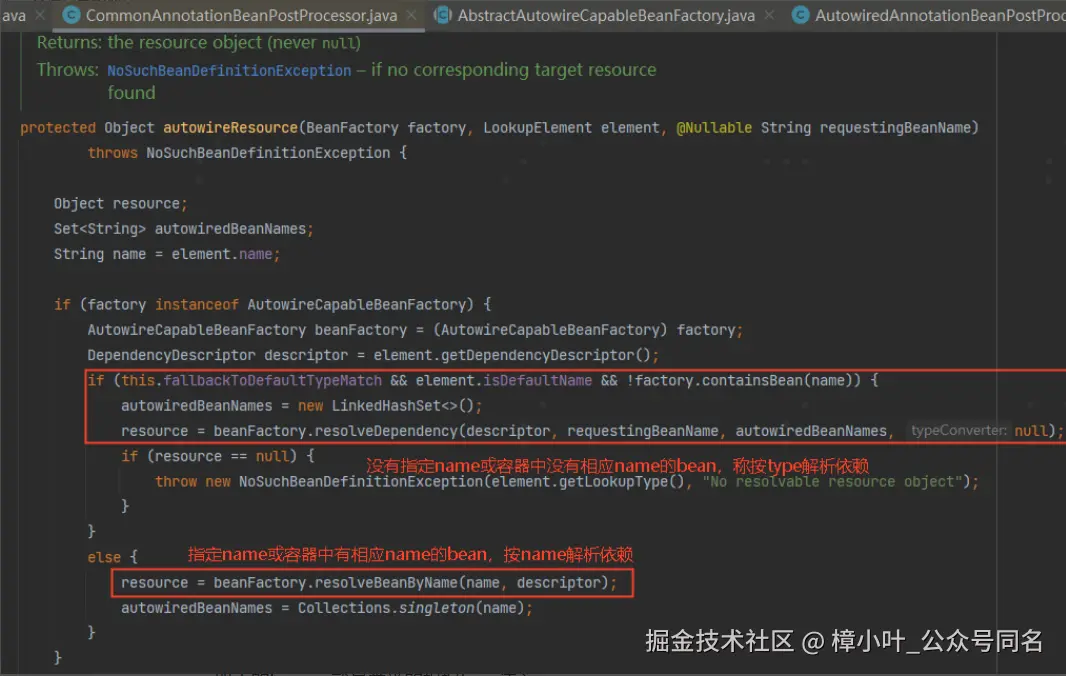Click getLookupType method call
Screen dimensions: 1066x676
[x=613, y=481]
